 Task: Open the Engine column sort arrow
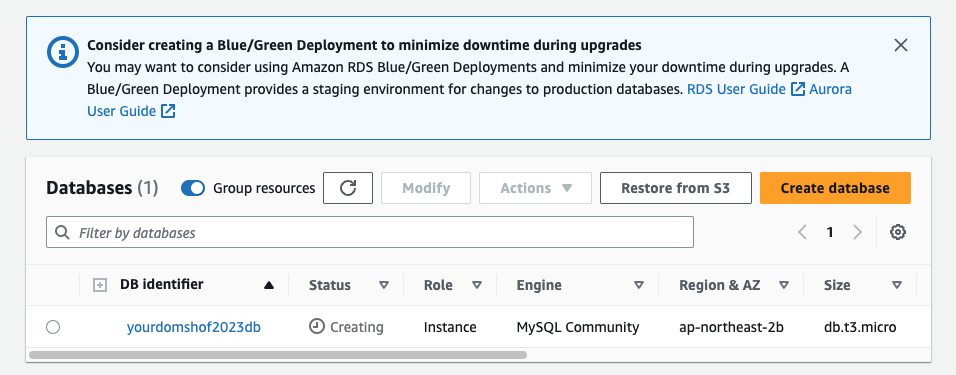[639, 285]
